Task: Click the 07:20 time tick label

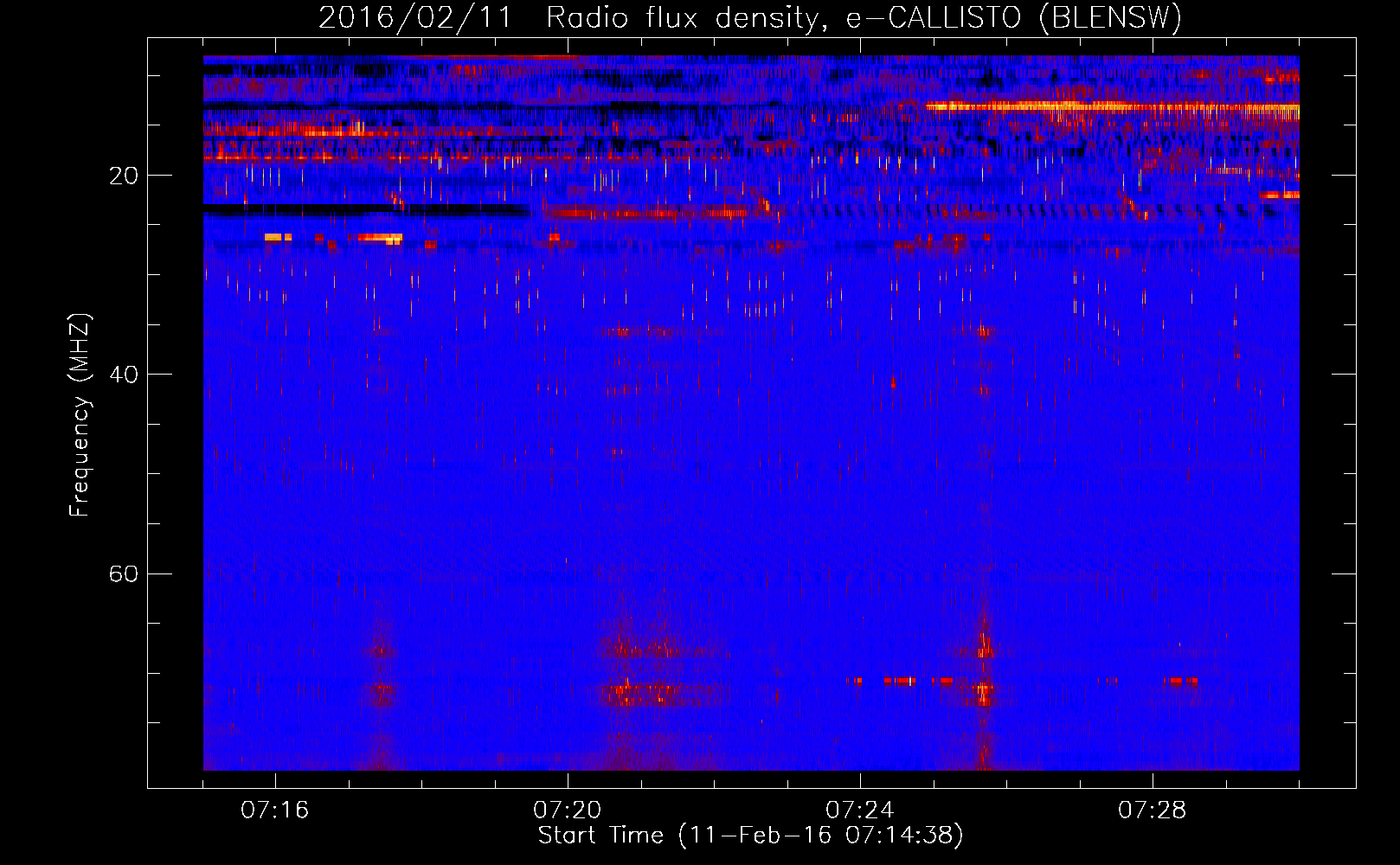Action: (x=567, y=811)
